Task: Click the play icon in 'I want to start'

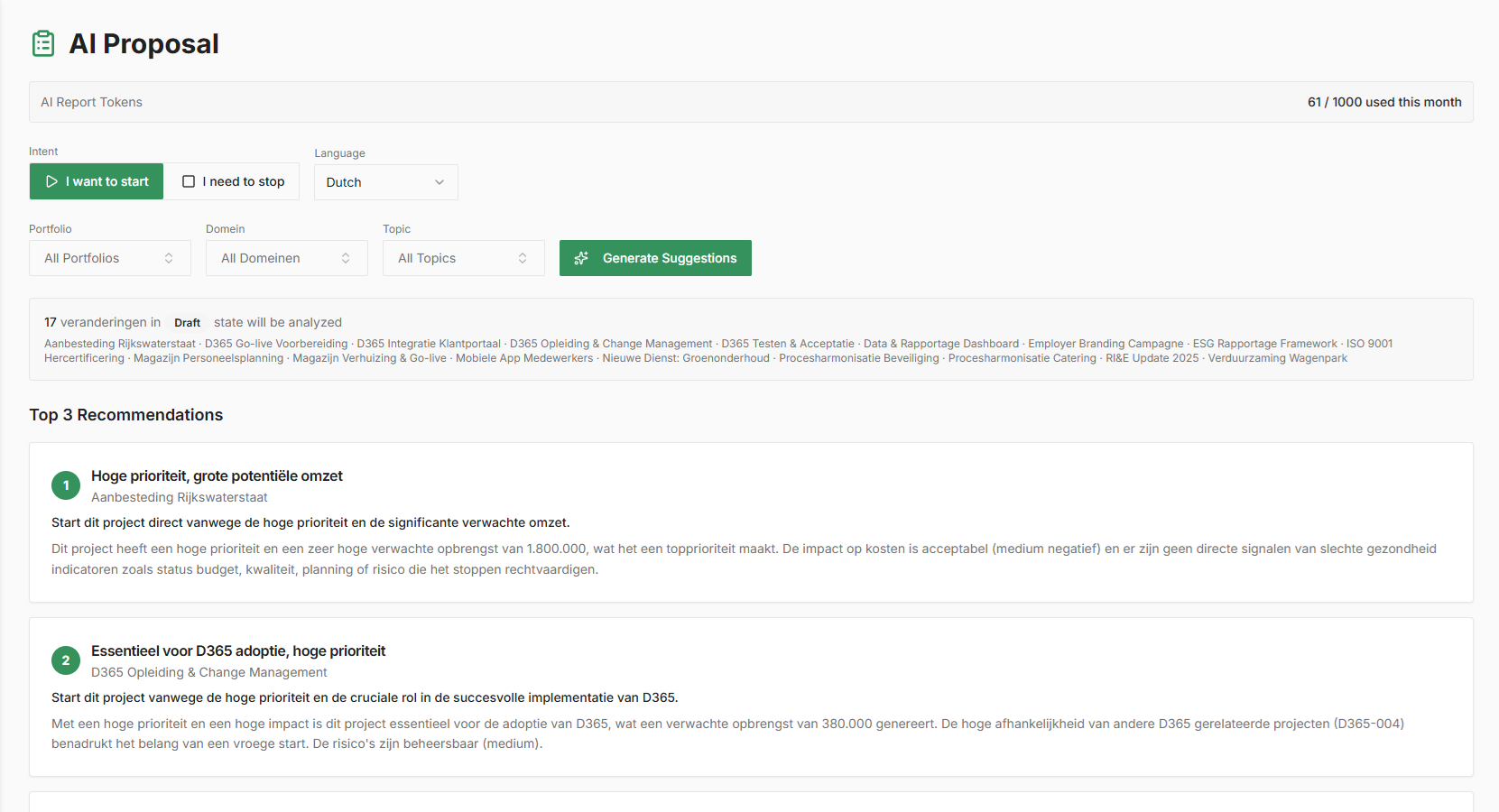Action: coord(51,181)
